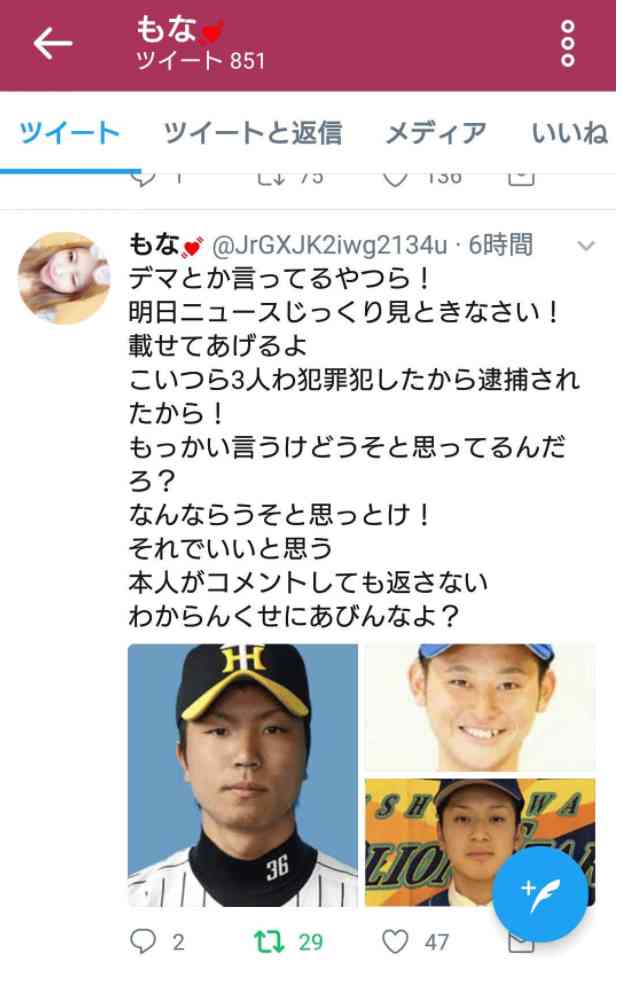Tap the back arrow in header

click(53, 44)
